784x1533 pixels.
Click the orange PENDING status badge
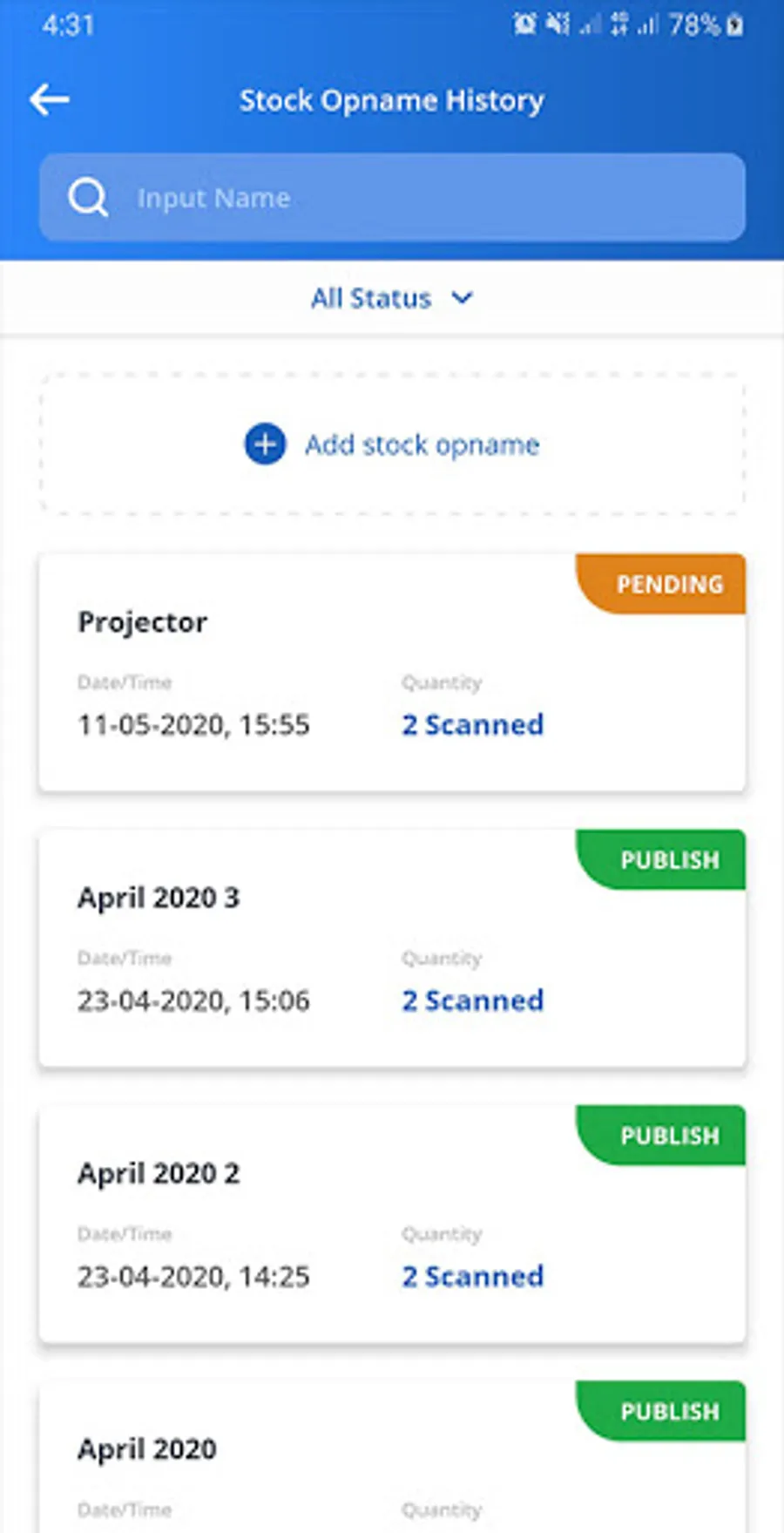[x=669, y=584]
